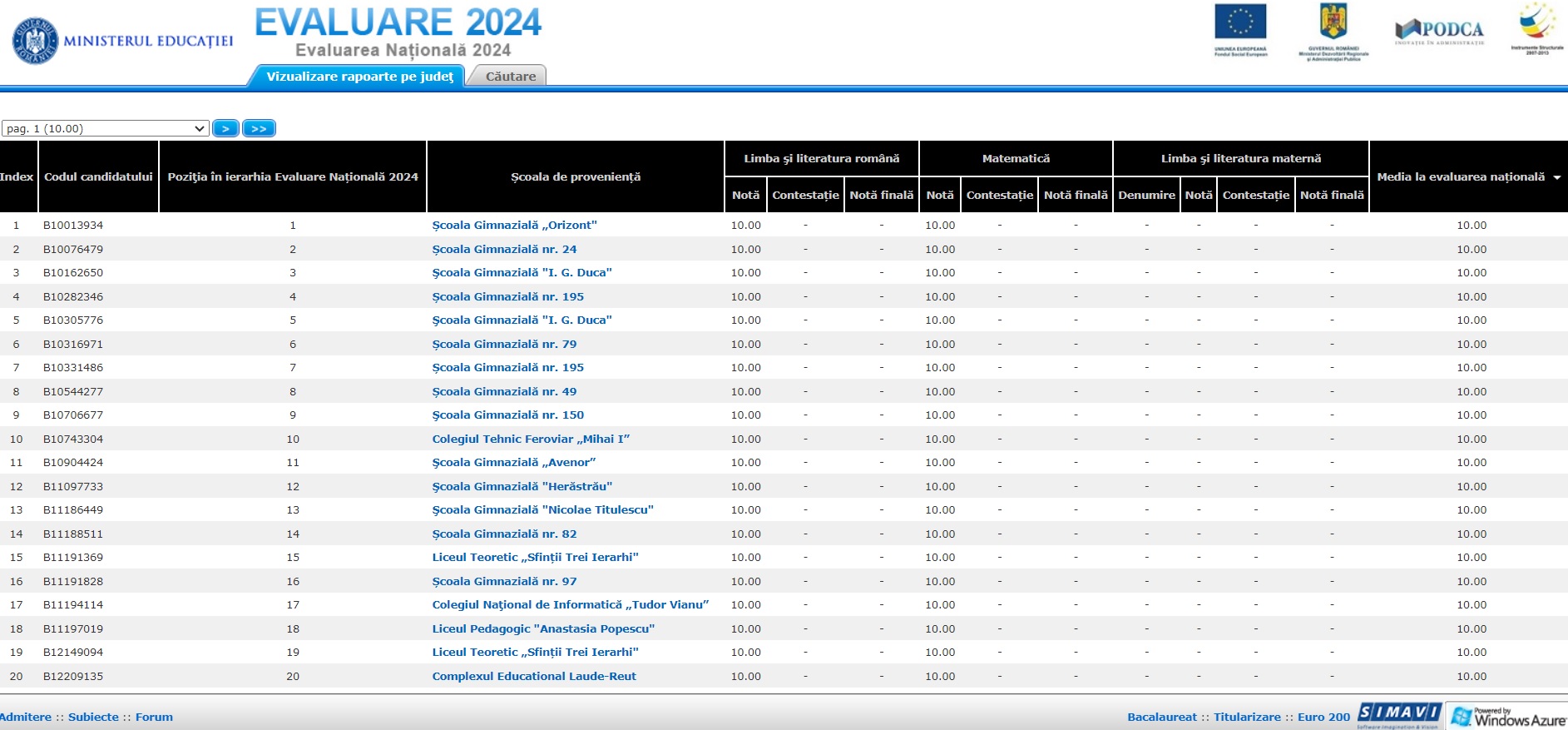Select candidate code B10076479
1568x730 pixels.
[x=73, y=249]
